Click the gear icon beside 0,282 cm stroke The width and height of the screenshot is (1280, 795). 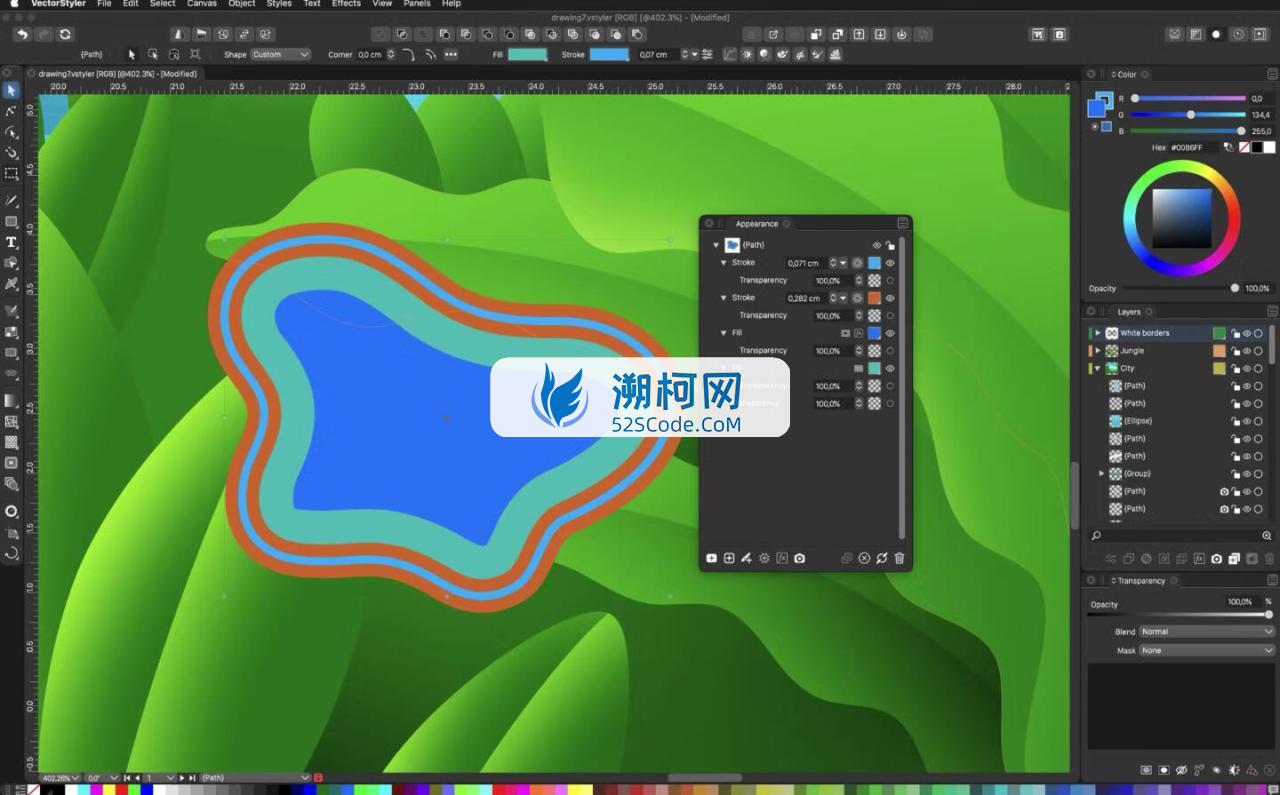point(858,298)
